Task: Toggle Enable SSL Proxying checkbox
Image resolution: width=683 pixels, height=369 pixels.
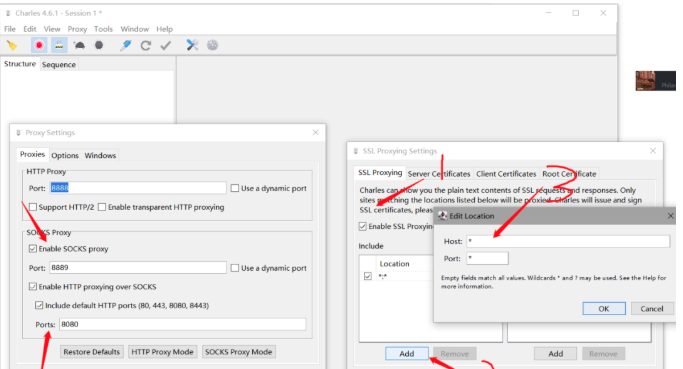Action: [362, 226]
